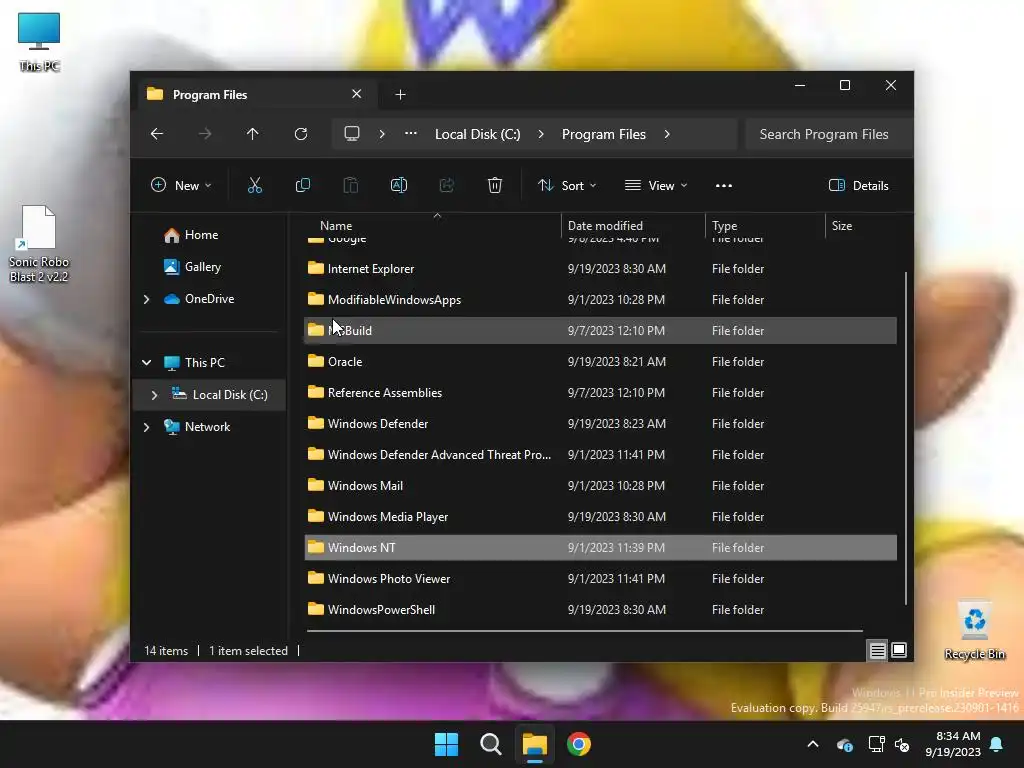Select the Reference Assemblies folder
The height and width of the screenshot is (768, 1024).
tap(600, 393)
